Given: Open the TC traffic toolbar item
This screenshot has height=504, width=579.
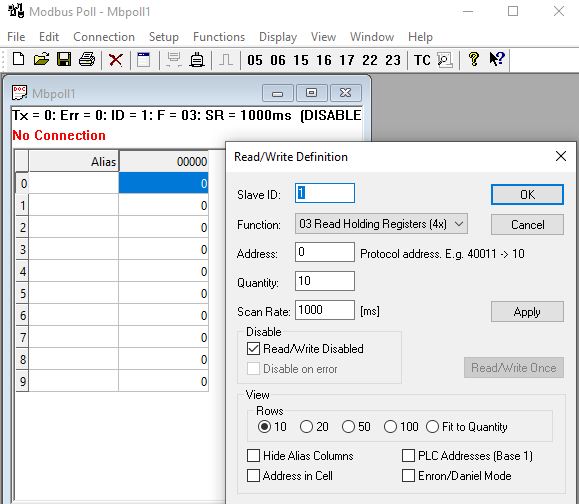Looking at the screenshot, I should (422, 60).
